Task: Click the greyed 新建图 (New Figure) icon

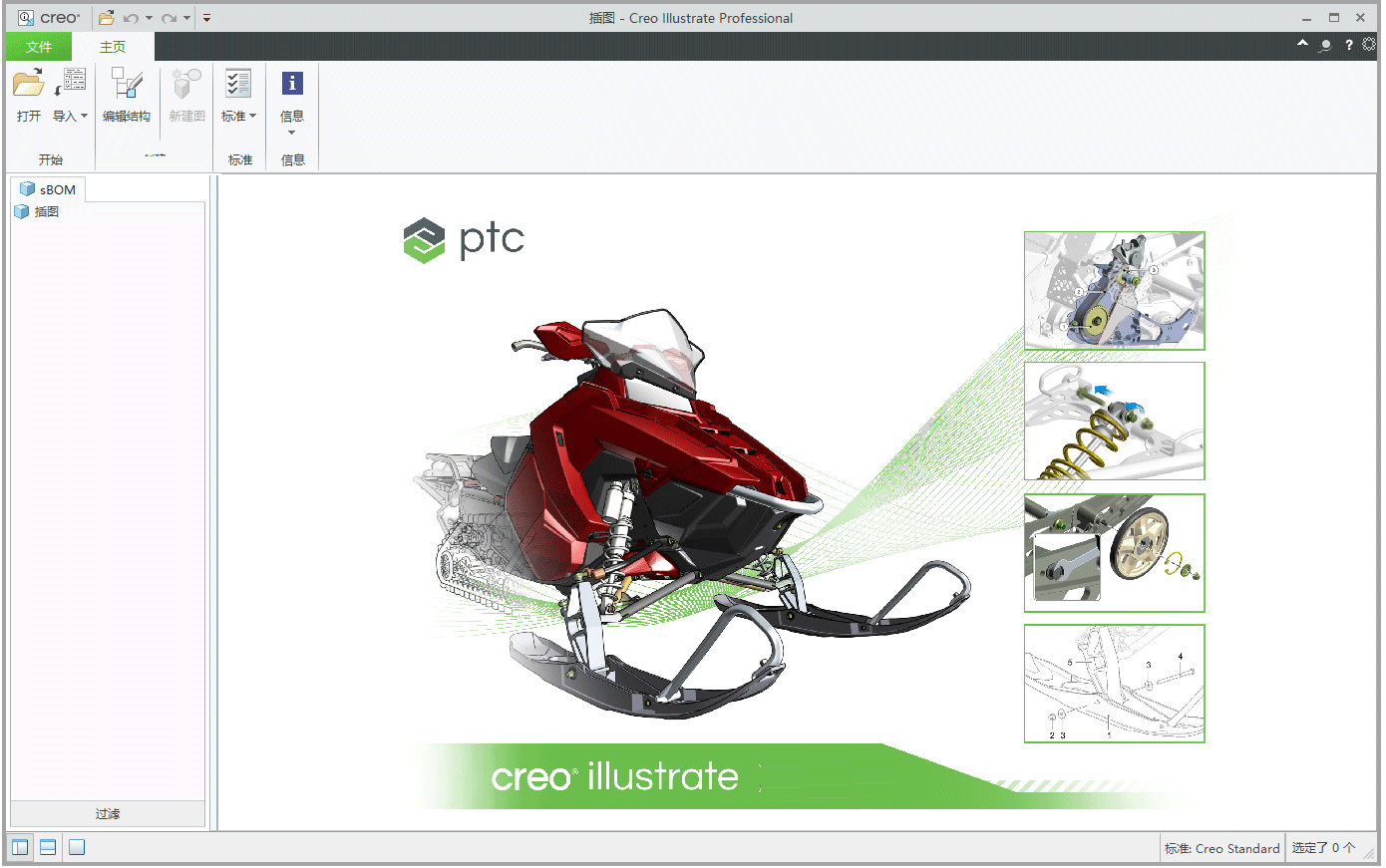Action: click(x=186, y=84)
